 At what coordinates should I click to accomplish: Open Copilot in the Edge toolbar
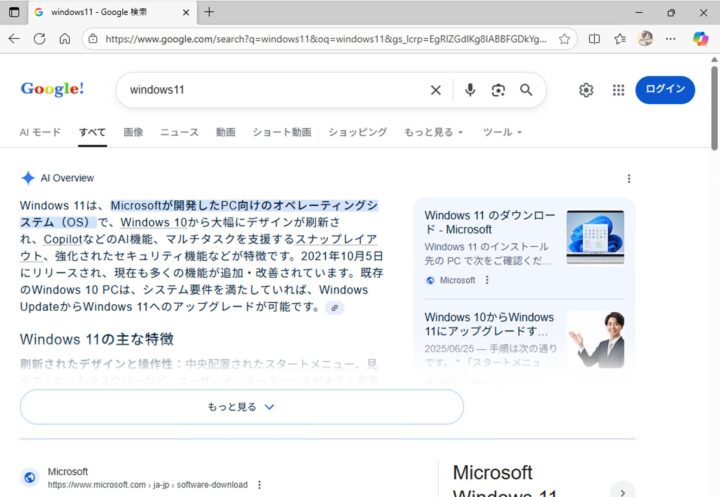pyautogui.click(x=700, y=39)
